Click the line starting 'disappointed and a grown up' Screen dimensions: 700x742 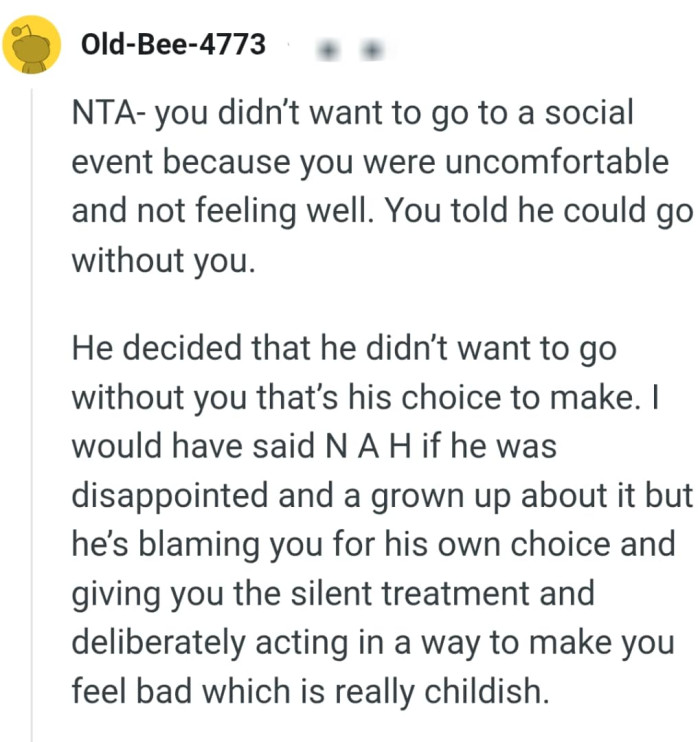pos(381,495)
